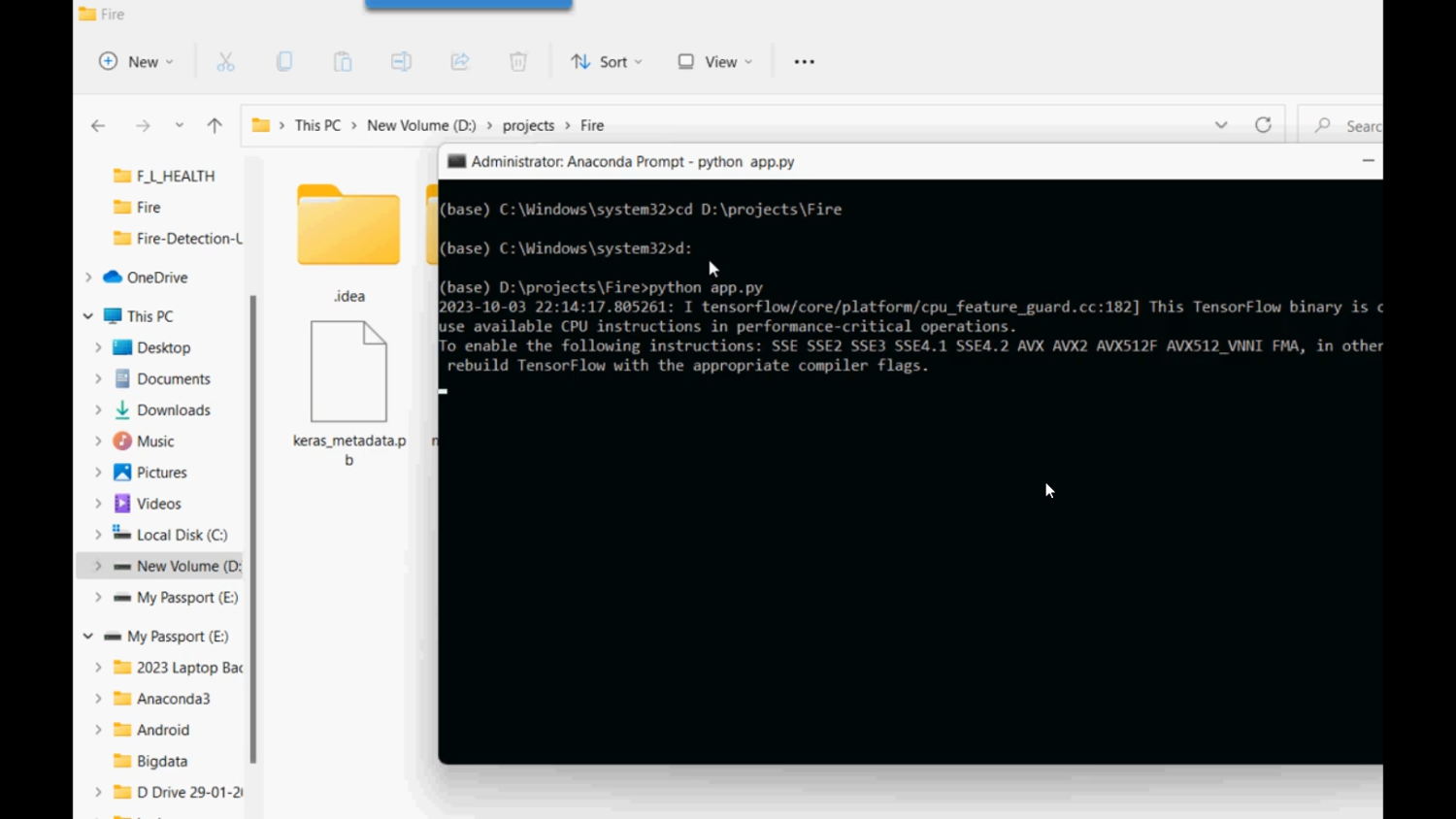
Task: Refresh the folder view
Action: click(1263, 125)
